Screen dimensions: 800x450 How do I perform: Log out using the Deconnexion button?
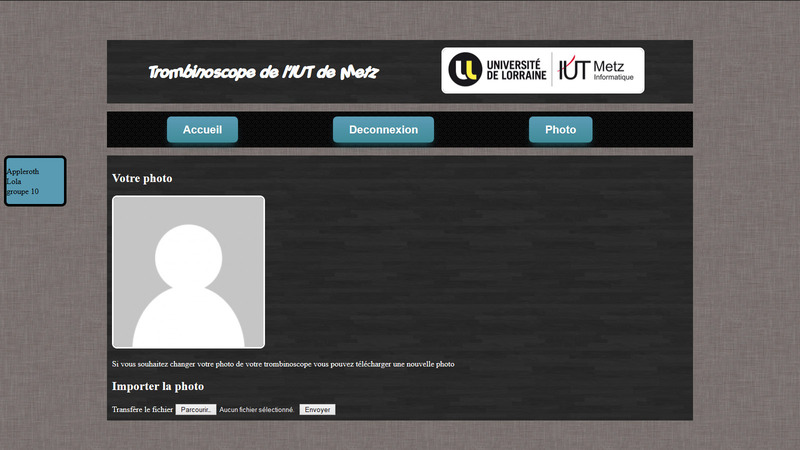coord(383,130)
